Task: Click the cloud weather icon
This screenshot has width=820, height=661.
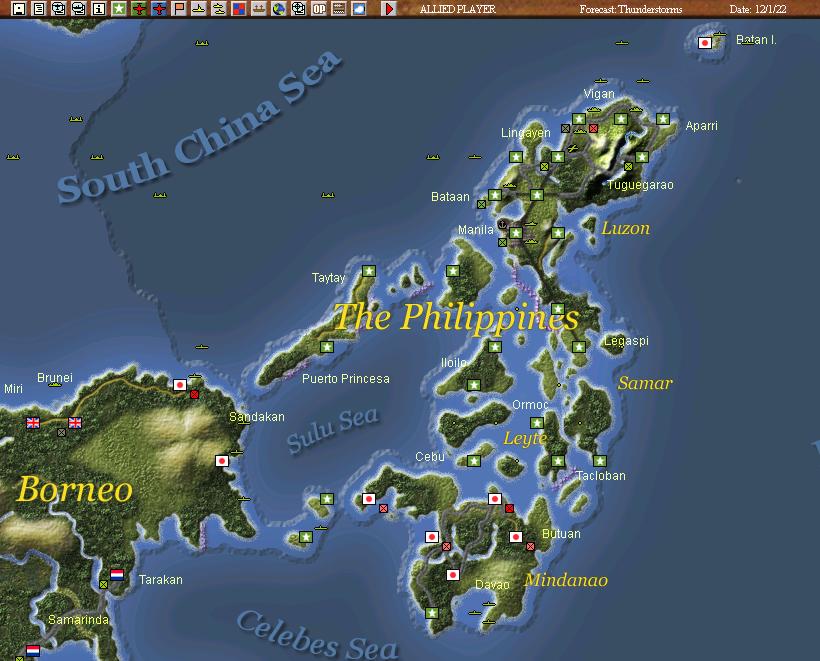Action: click(x=359, y=8)
